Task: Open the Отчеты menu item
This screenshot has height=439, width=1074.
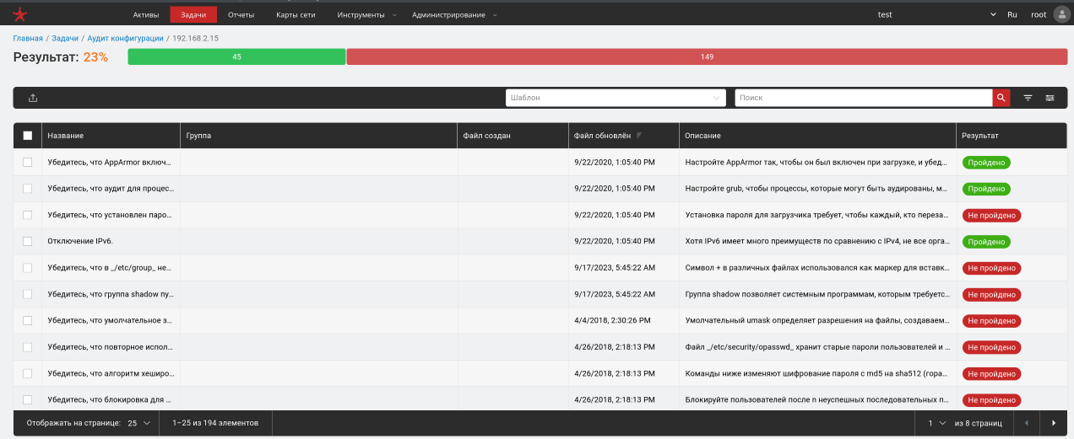Action: [241, 15]
